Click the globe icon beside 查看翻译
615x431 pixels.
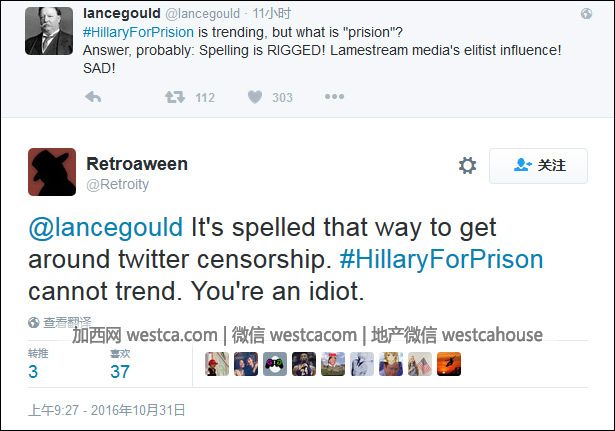tap(34, 322)
